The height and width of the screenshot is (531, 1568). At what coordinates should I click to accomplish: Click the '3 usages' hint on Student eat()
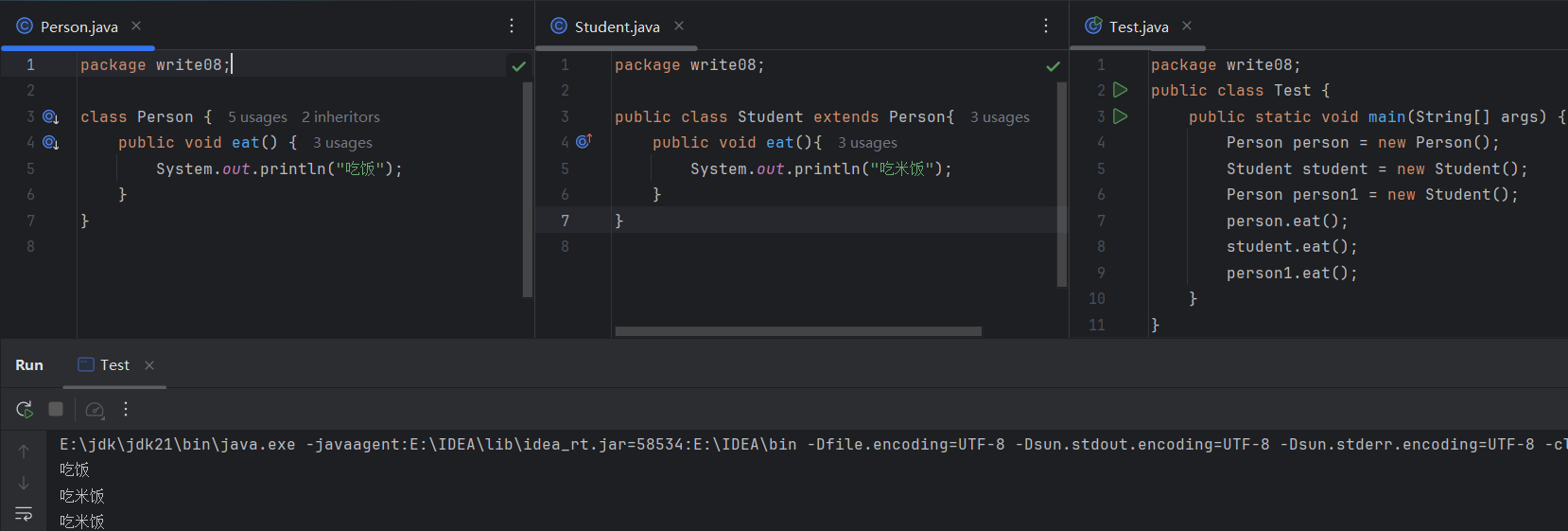coord(867,143)
